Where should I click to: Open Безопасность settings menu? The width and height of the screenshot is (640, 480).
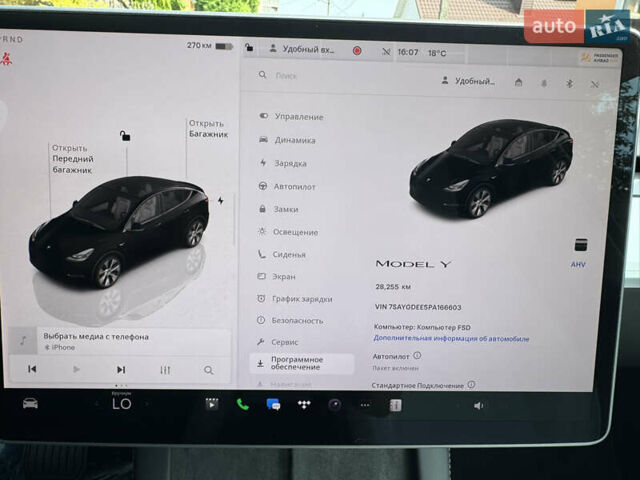point(289,320)
